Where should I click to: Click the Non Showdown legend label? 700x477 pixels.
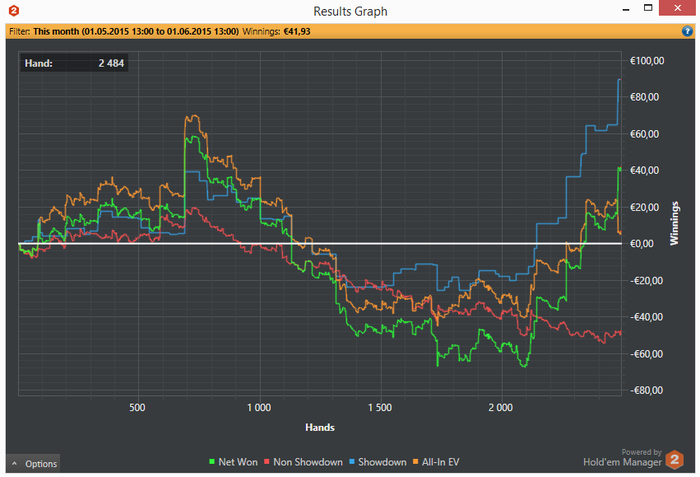308,462
